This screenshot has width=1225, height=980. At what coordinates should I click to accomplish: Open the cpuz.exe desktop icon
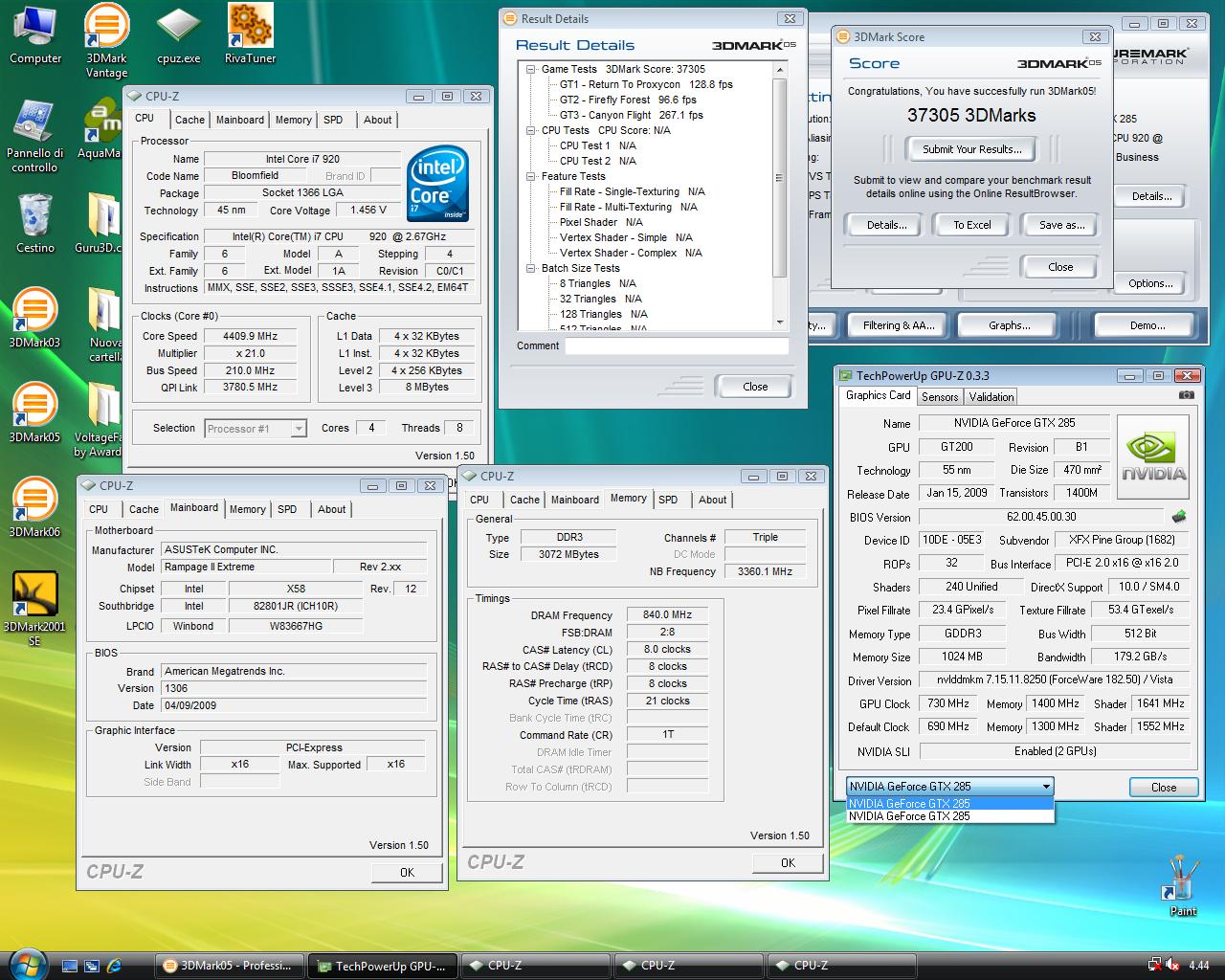(179, 29)
